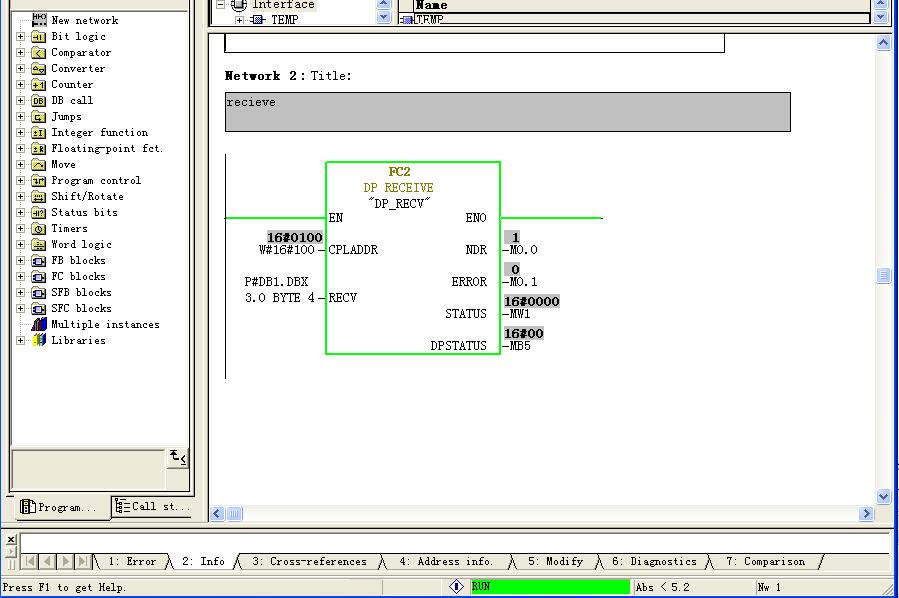The height and width of the screenshot is (598, 899).
Task: Expand the Counter tree node
Action: (21, 85)
